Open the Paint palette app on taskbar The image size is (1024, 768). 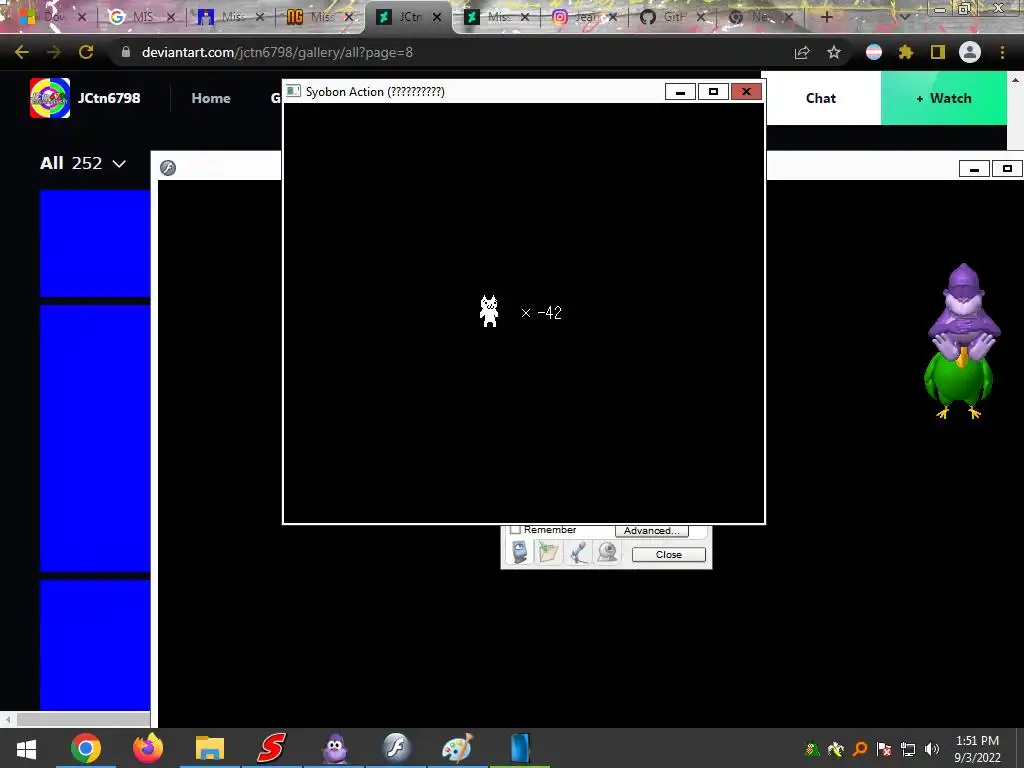click(x=457, y=748)
